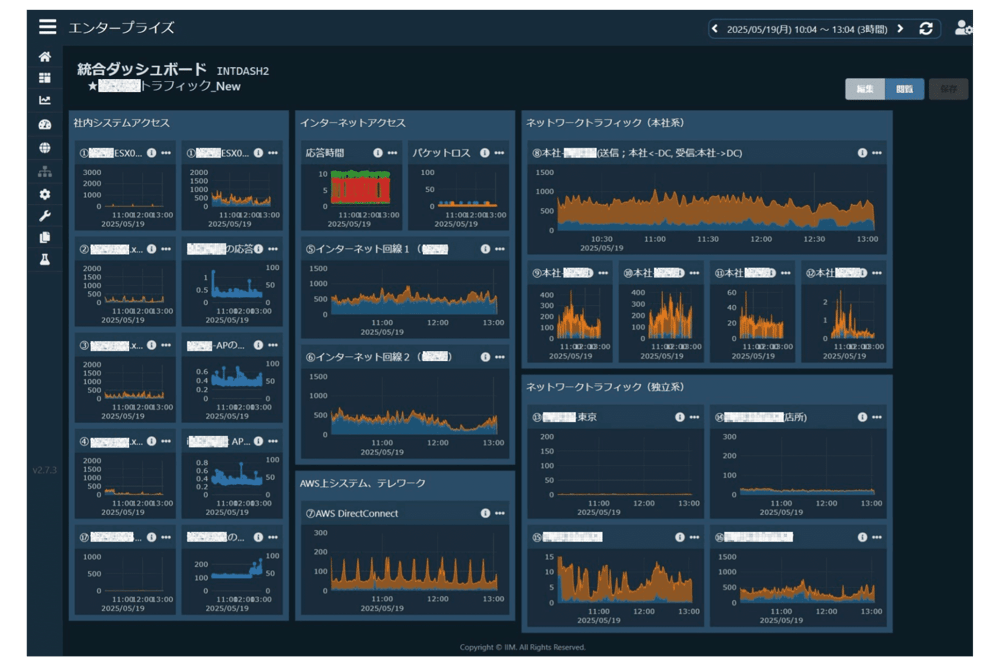Show info for ⑯ widget
This screenshot has width=1000, height=666.
point(862,537)
